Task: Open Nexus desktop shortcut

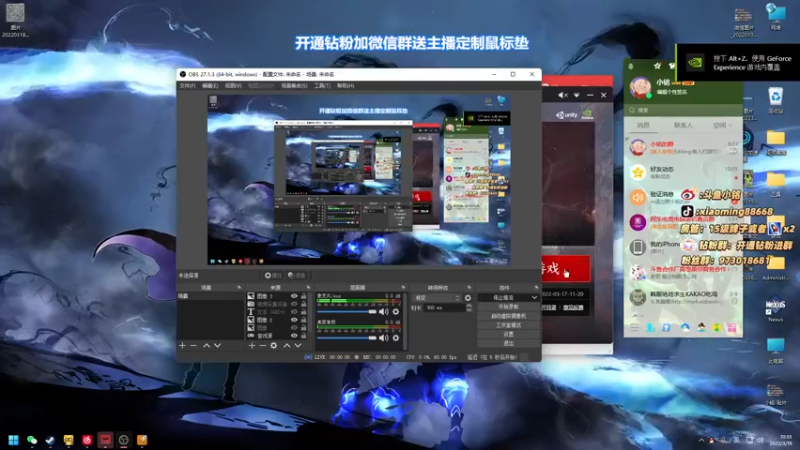Action: click(x=776, y=308)
